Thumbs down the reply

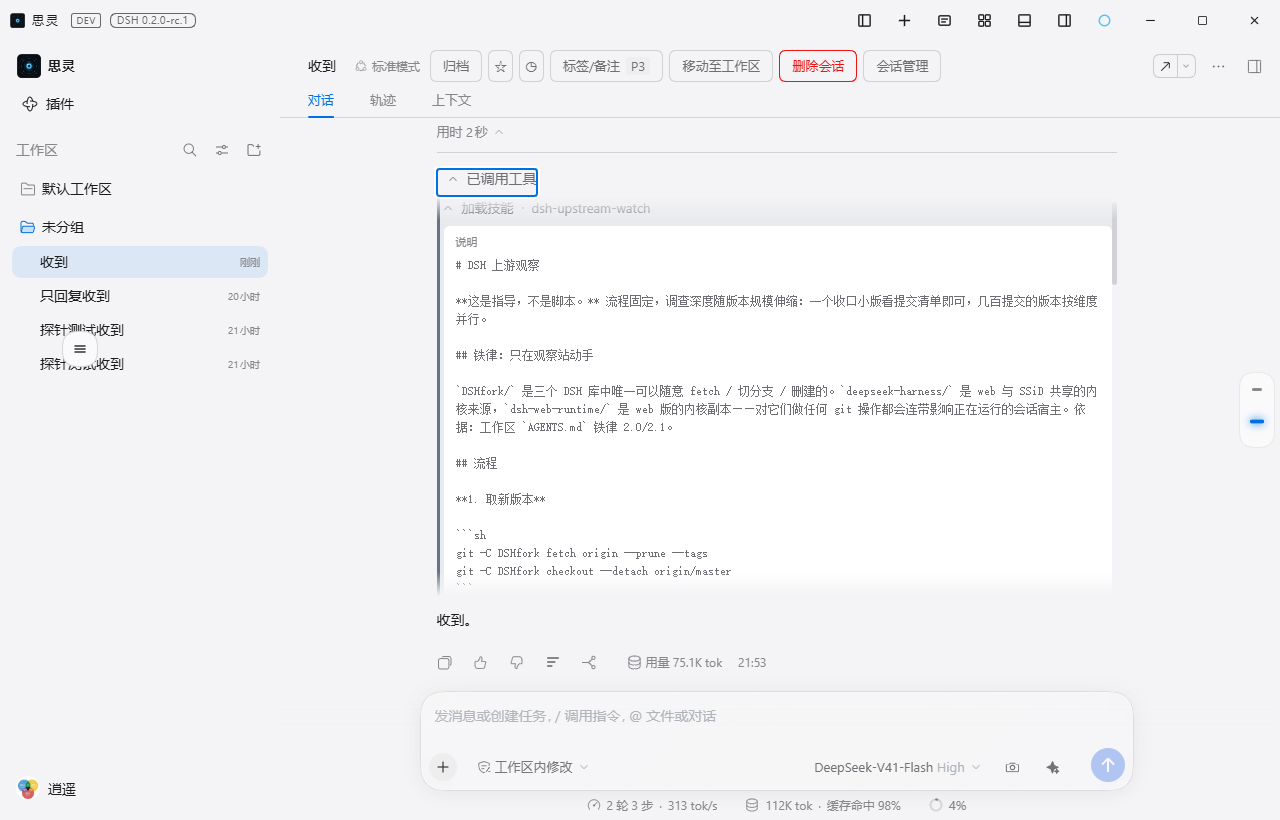[517, 662]
